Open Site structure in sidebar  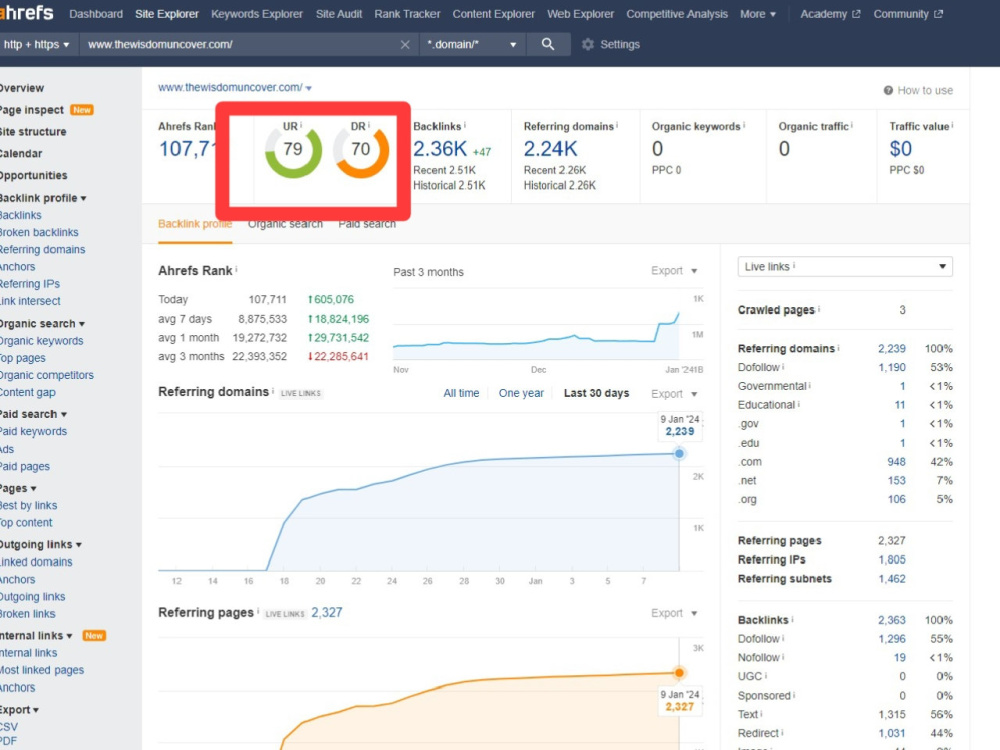pyautogui.click(x=33, y=132)
